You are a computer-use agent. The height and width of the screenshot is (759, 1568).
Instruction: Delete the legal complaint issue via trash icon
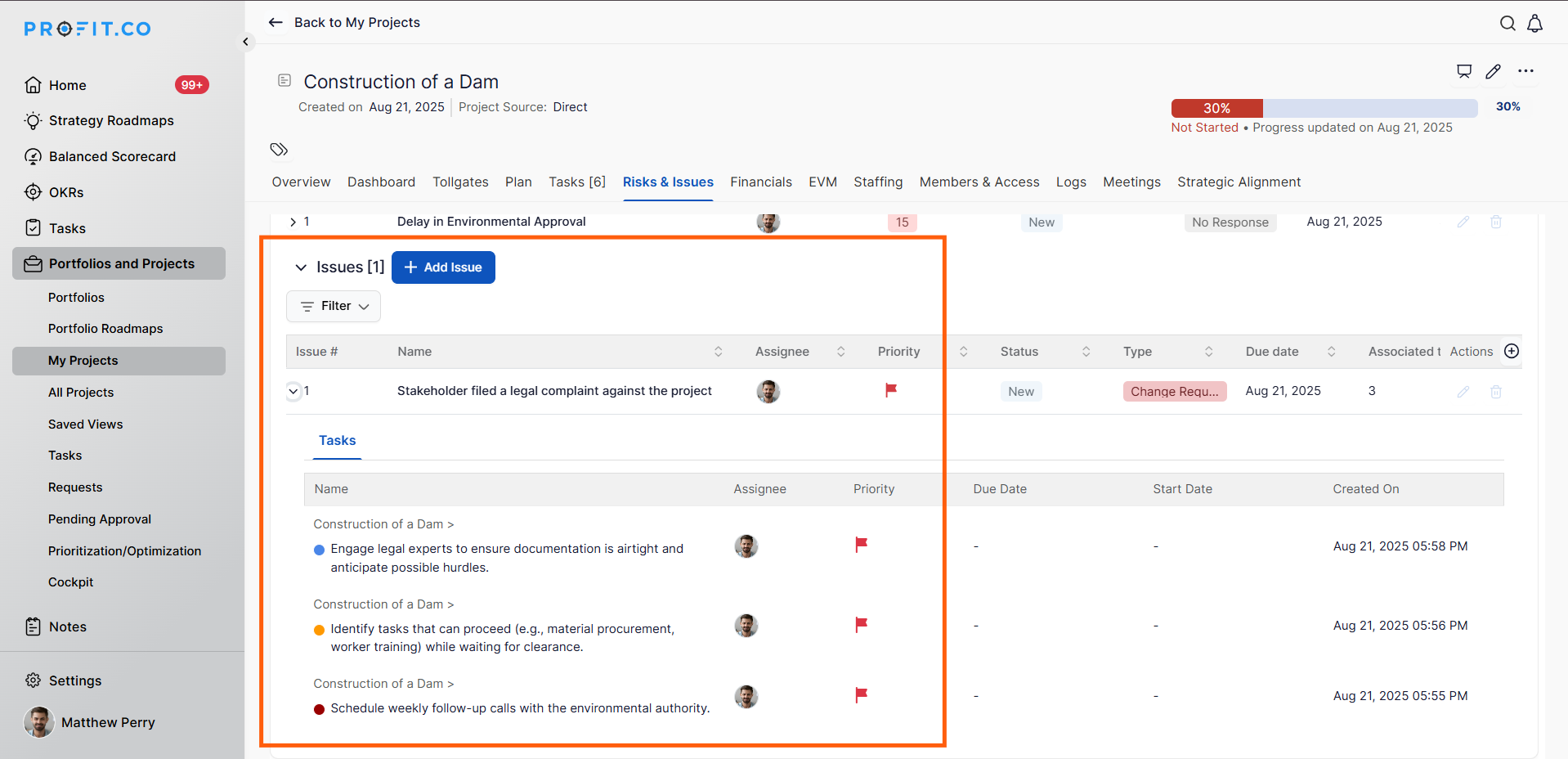1495,392
